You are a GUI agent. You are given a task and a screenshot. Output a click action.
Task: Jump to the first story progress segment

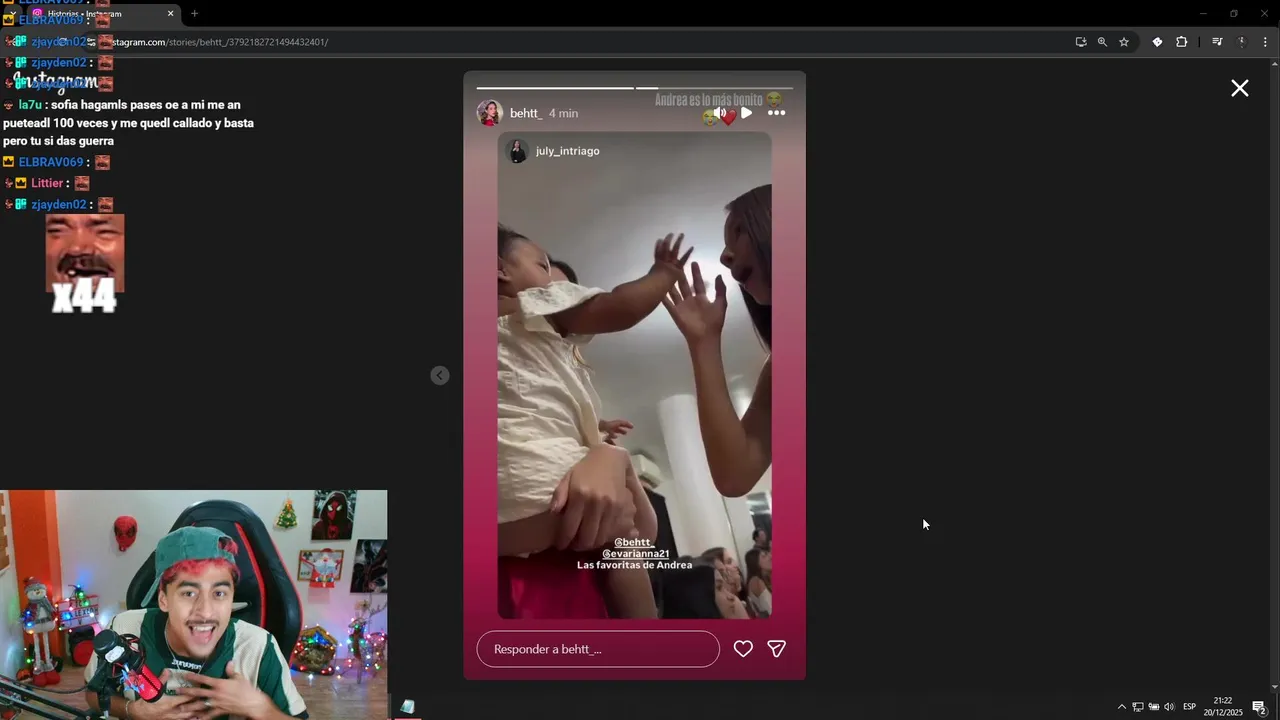[555, 88]
